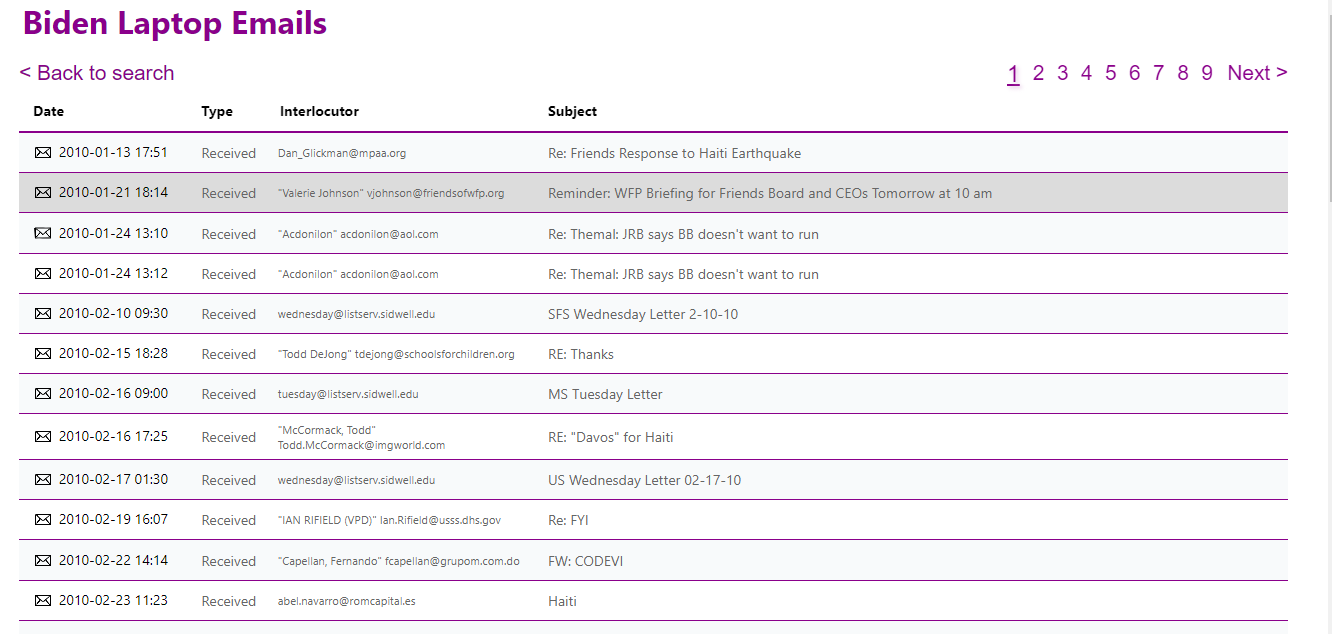Screen dimensions: 1332x634
Task: Open Themal email subject dated 2010-01-24 13:12
Action: (683, 274)
